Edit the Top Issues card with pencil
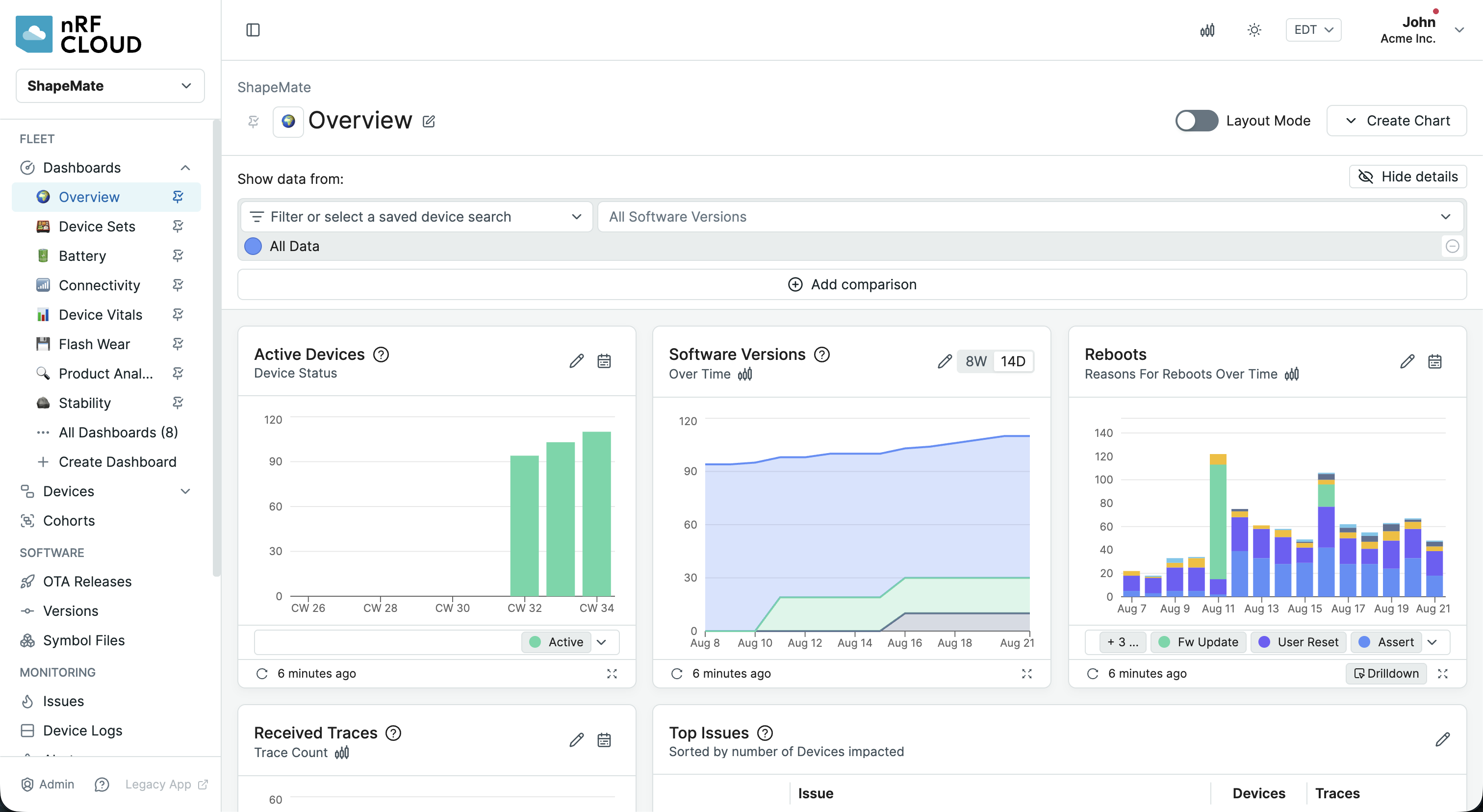Viewport: 1483px width, 812px height. 1443,739
